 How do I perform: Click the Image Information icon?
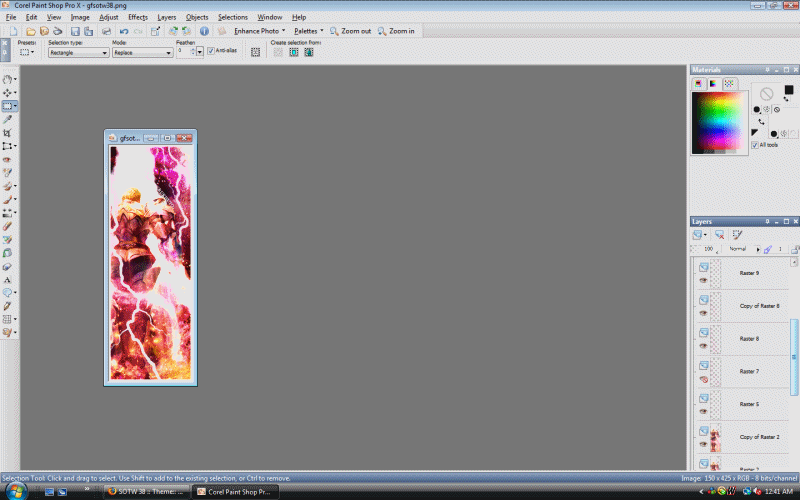(x=204, y=31)
